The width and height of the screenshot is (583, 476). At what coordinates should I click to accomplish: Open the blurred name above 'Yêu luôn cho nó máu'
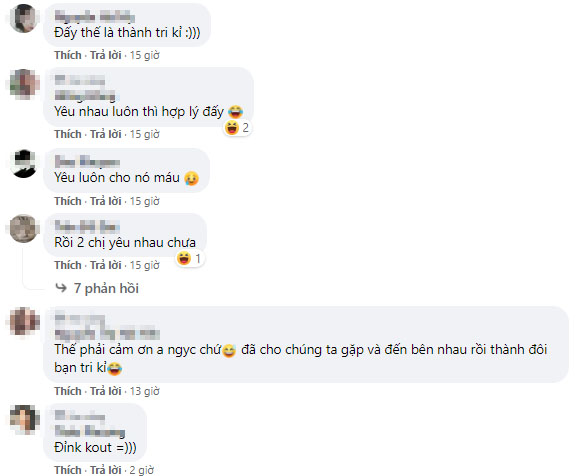[87, 162]
